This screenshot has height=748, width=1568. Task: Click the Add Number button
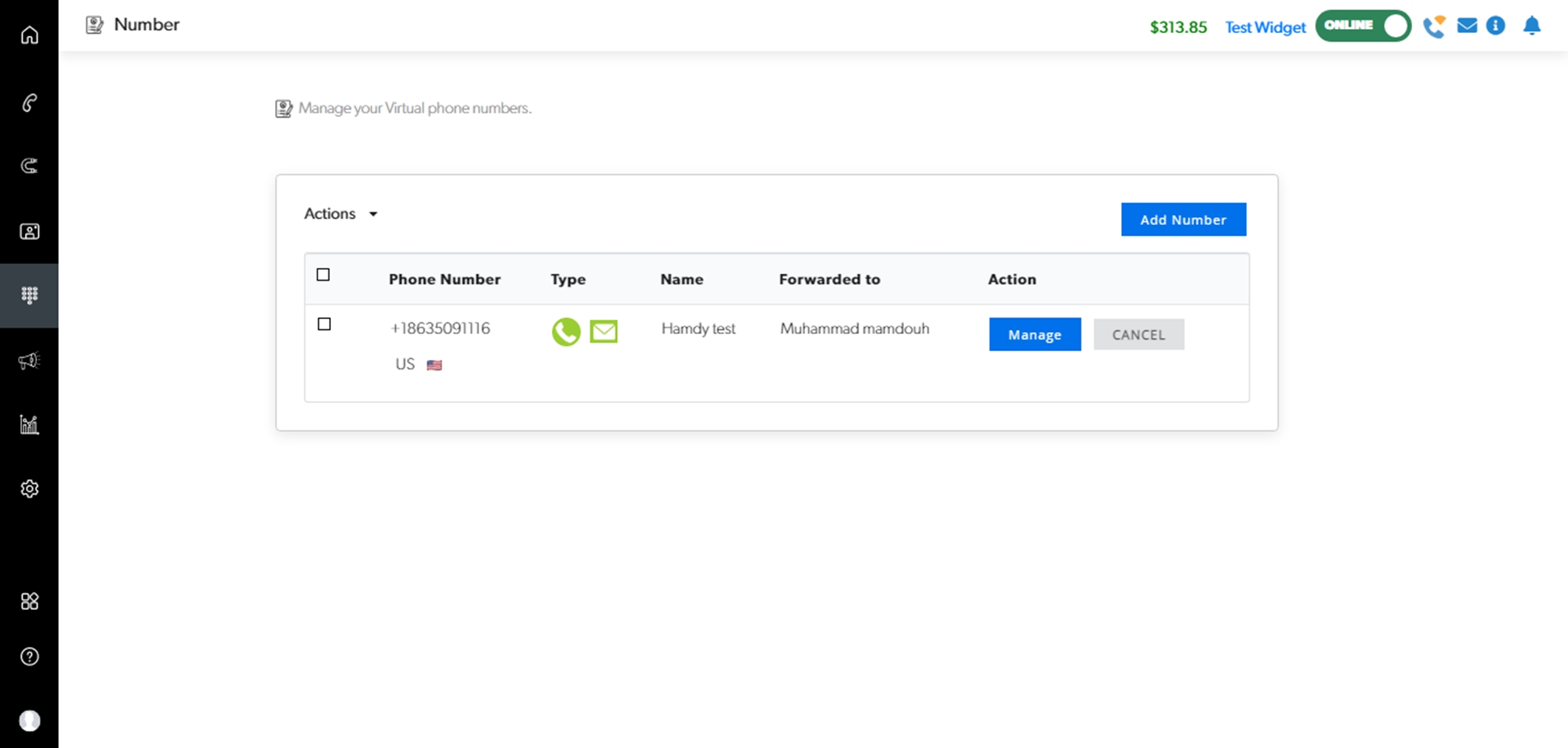pos(1182,220)
